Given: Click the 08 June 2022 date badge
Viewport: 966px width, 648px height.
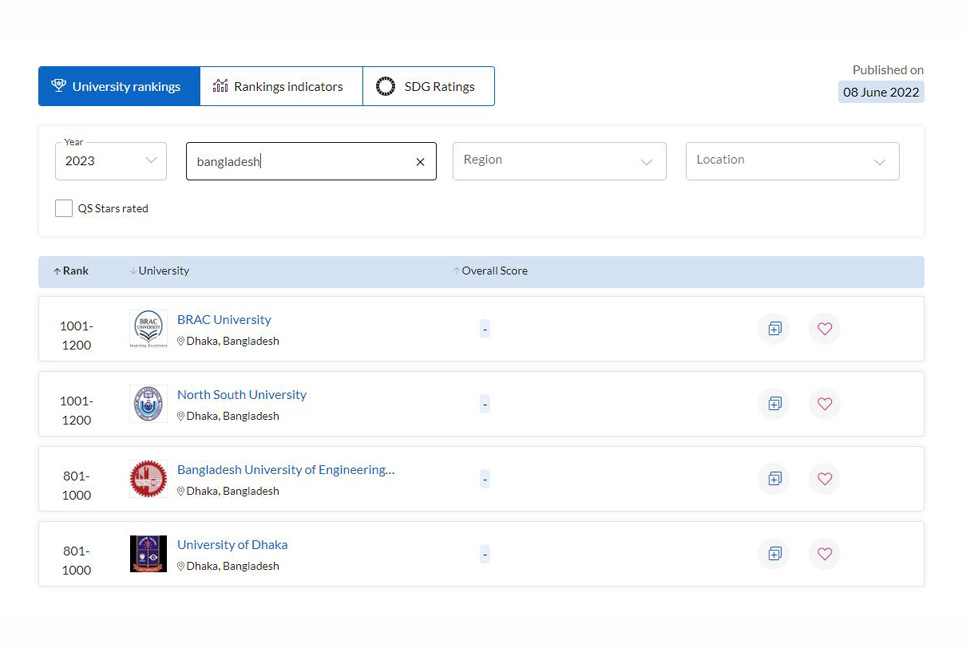Looking at the screenshot, I should 881,92.
